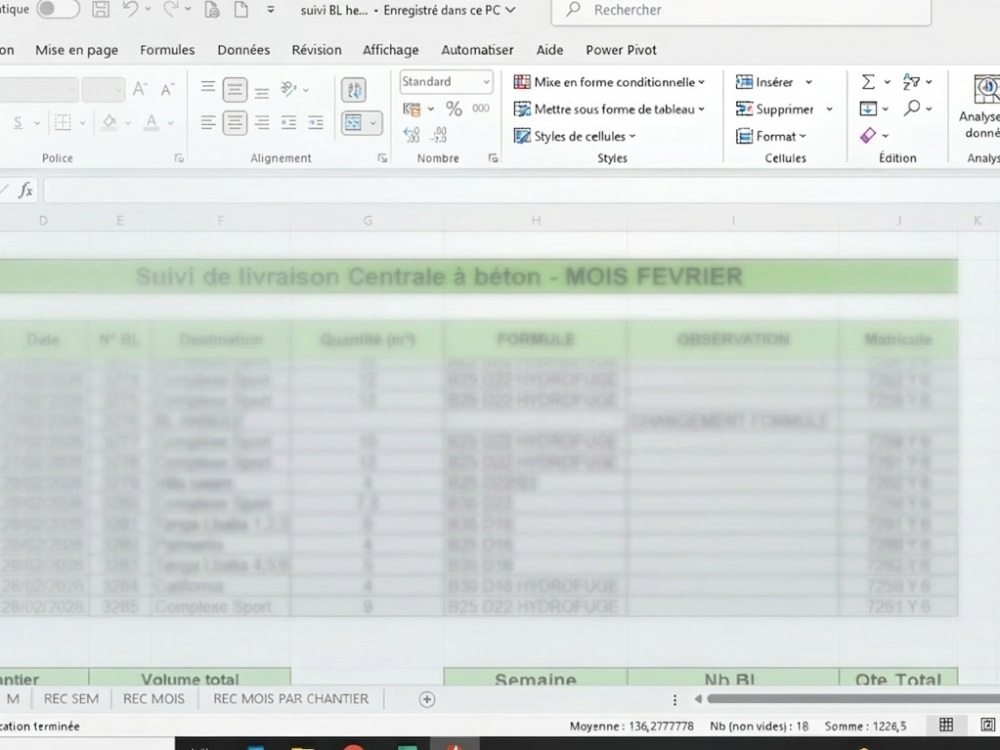Image resolution: width=1000 pixels, height=750 pixels.
Task: Apply Percent style with % icon
Action: 454,109
